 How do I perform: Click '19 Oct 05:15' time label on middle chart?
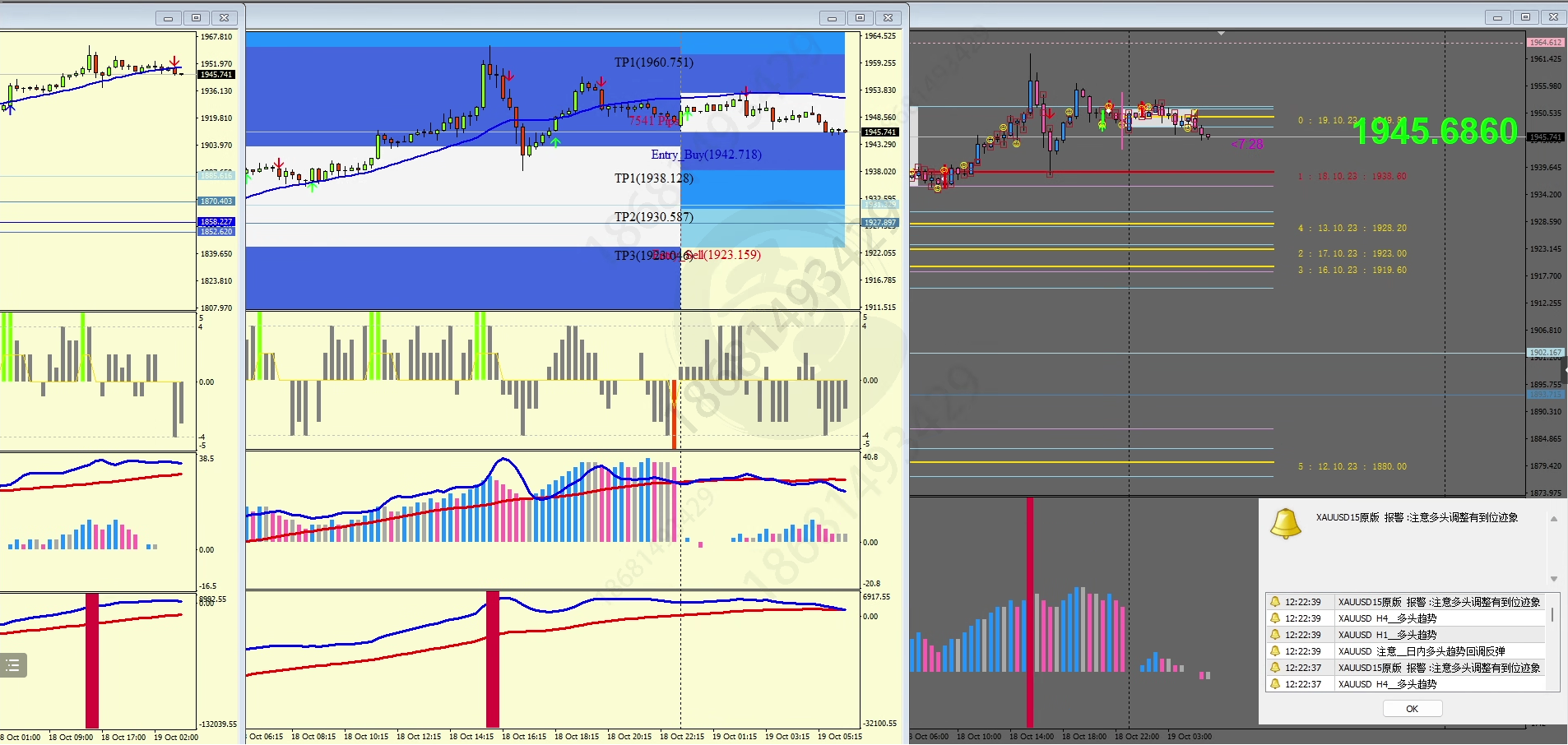click(840, 737)
